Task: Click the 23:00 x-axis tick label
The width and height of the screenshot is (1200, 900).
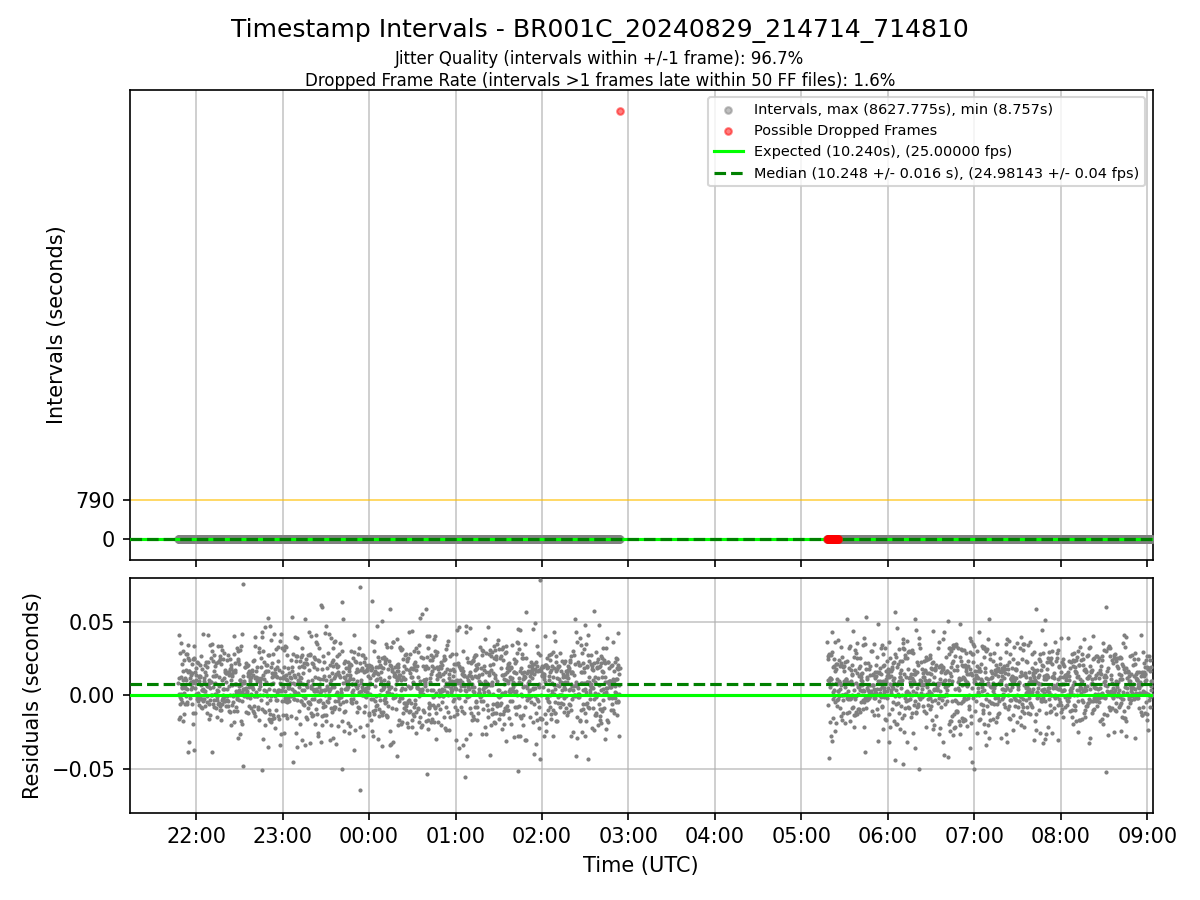Action: (282, 835)
